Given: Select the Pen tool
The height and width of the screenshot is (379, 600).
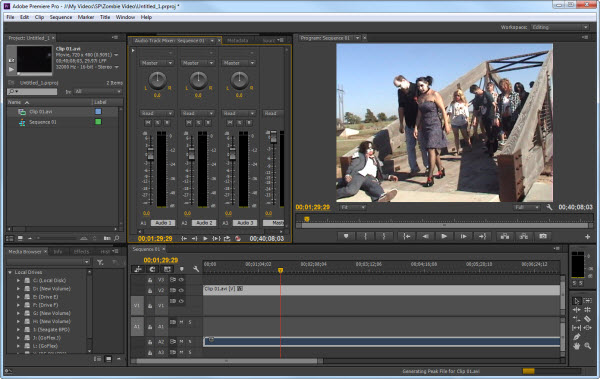Looking at the screenshot, I should click(576, 337).
